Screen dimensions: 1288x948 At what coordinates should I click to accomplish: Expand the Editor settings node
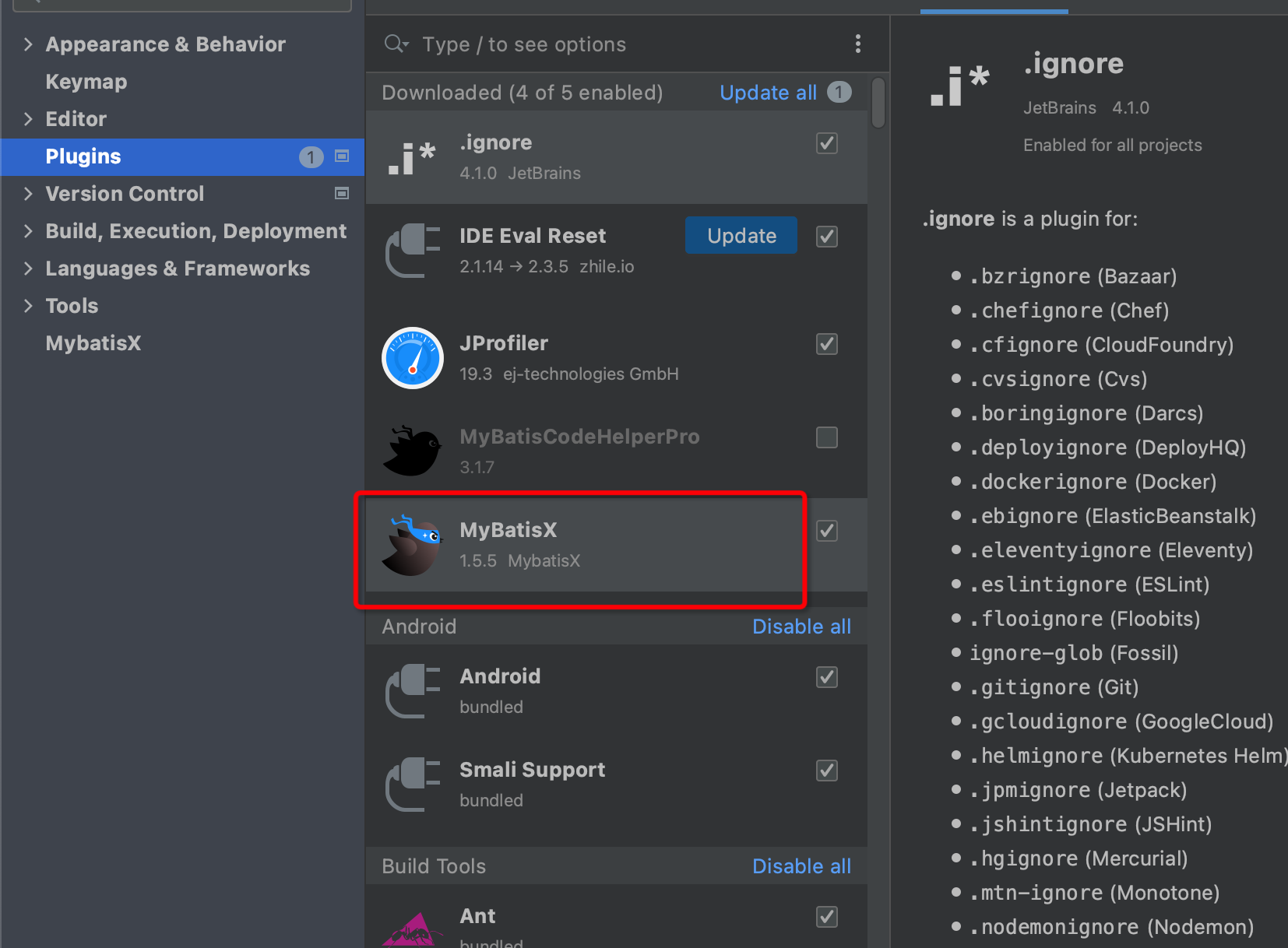click(28, 118)
